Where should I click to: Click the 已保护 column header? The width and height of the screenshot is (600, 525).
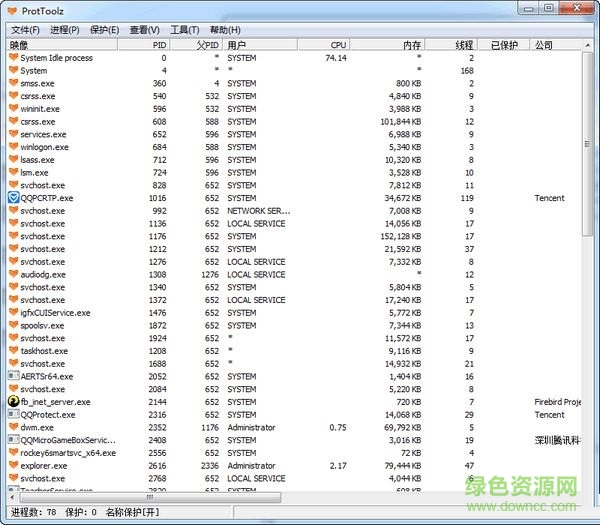503,45
